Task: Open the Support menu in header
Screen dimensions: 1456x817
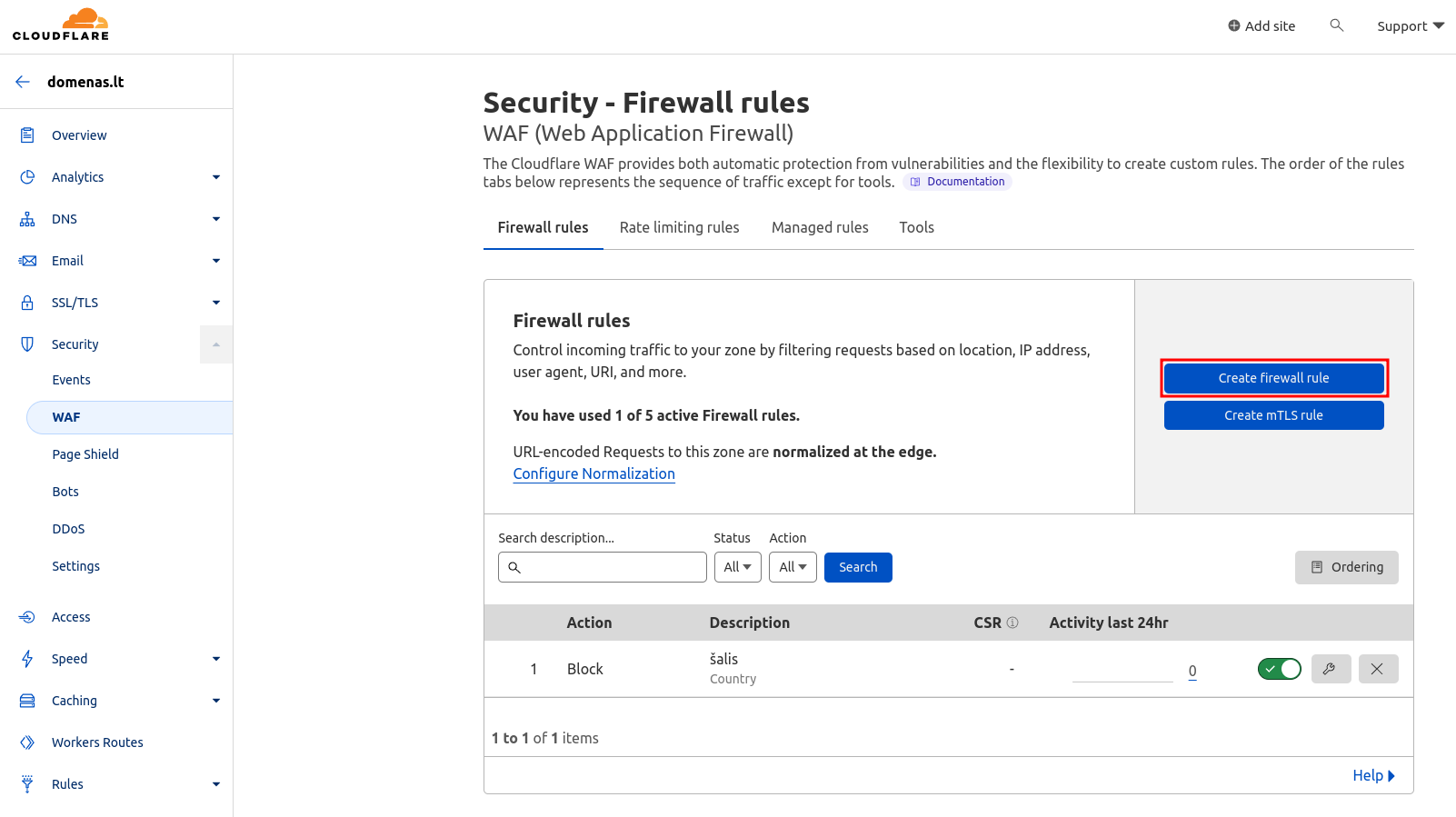Action: pyautogui.click(x=1410, y=26)
